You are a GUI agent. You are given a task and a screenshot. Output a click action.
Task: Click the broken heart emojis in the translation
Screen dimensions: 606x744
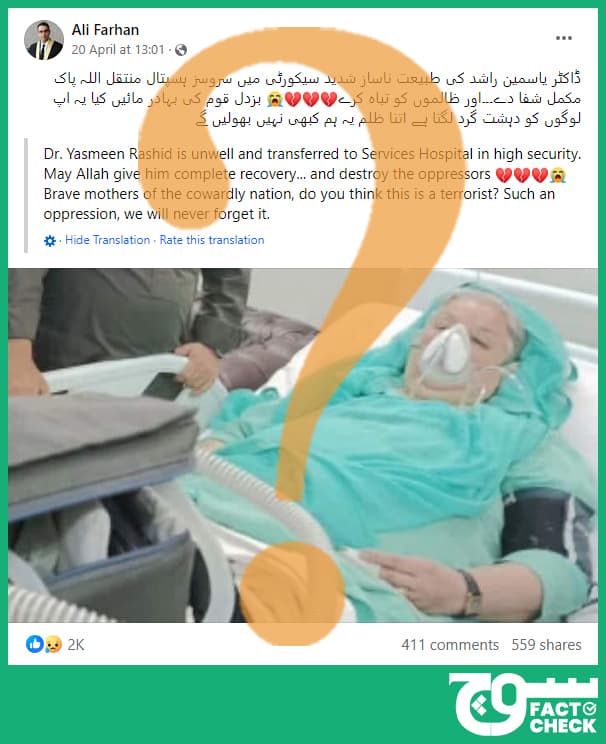[522, 175]
